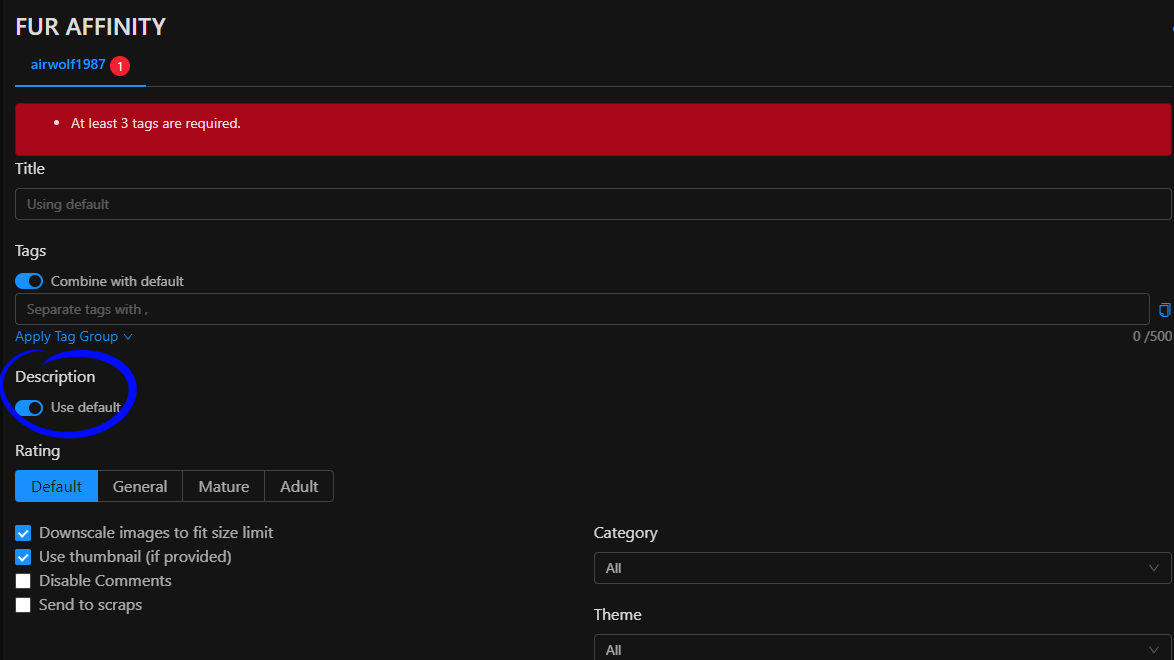Expand the Apply Tag Group dropdown
This screenshot has height=660, width=1174.
(73, 337)
